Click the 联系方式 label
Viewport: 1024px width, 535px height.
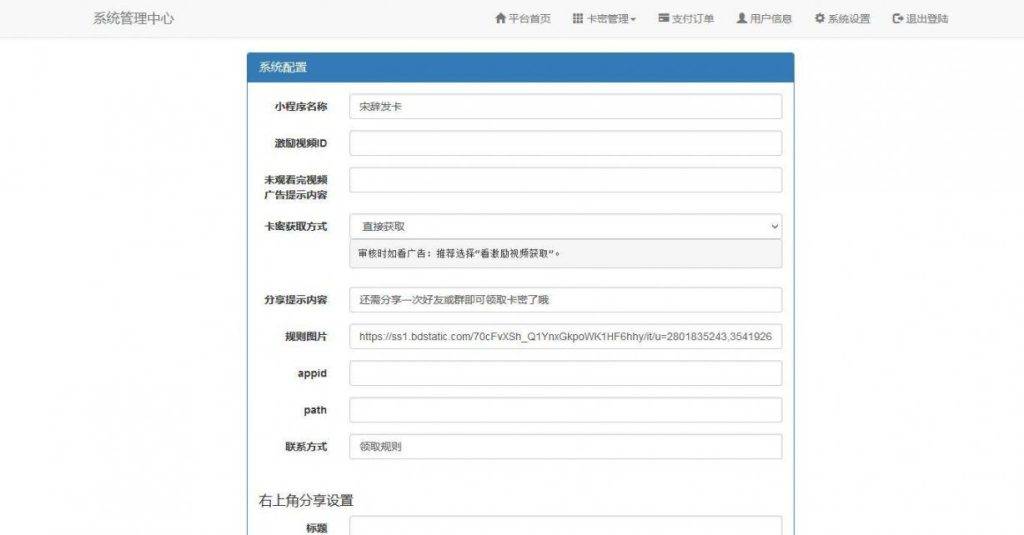306,447
